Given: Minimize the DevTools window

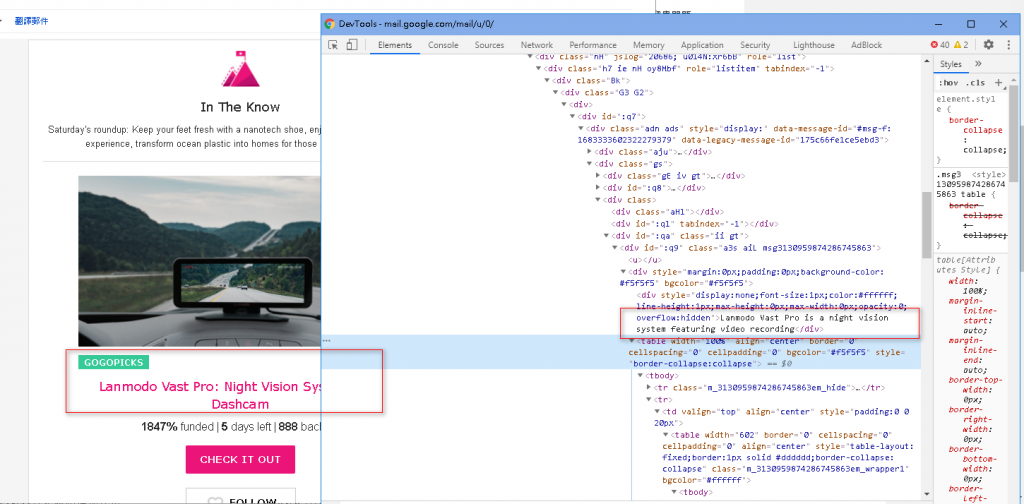Looking at the screenshot, I should (x=939, y=24).
